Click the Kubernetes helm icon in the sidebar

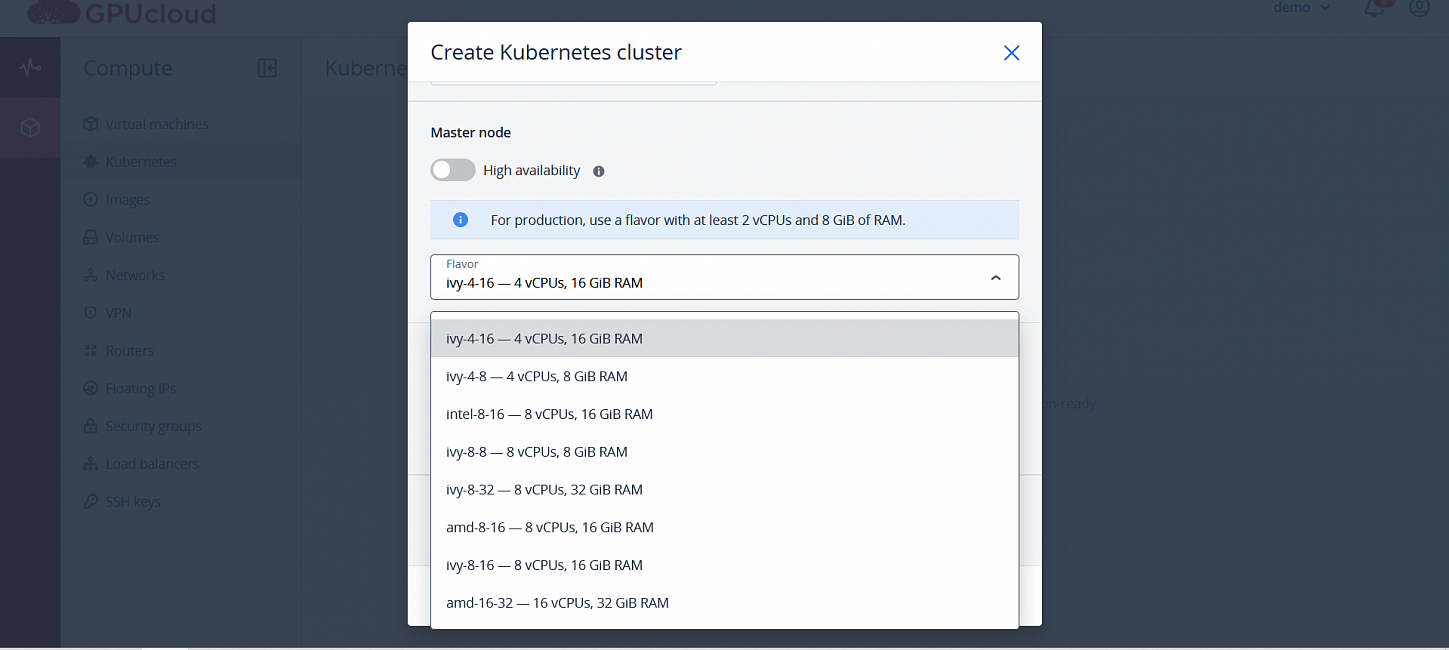pyautogui.click(x=90, y=162)
